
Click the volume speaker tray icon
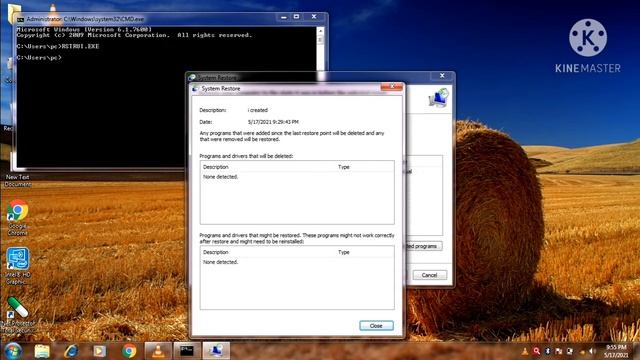[x=592, y=351]
